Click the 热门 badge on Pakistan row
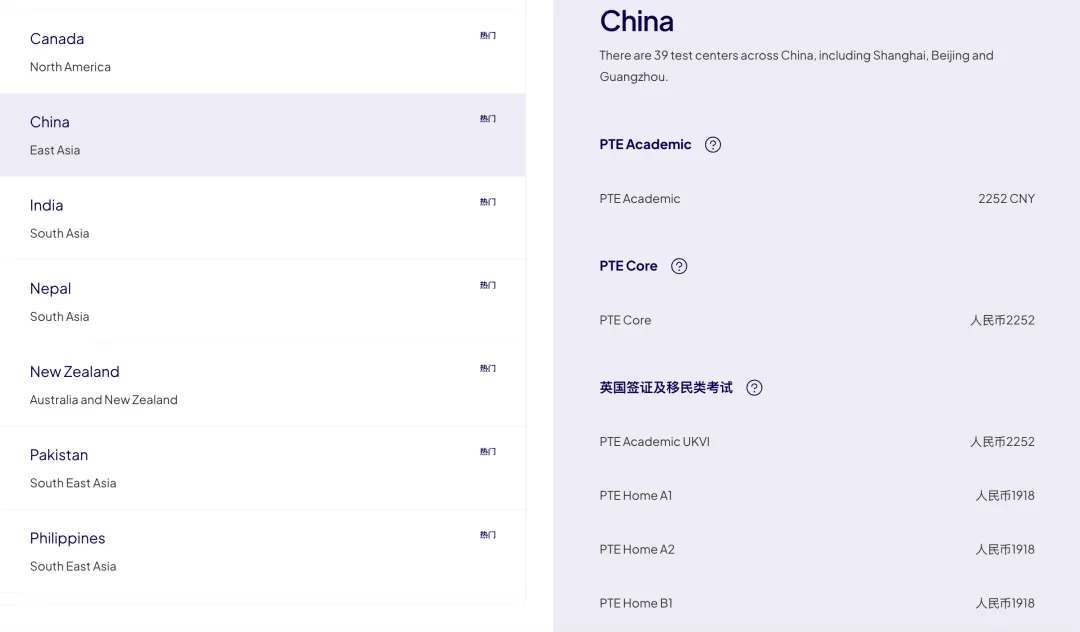 [488, 452]
